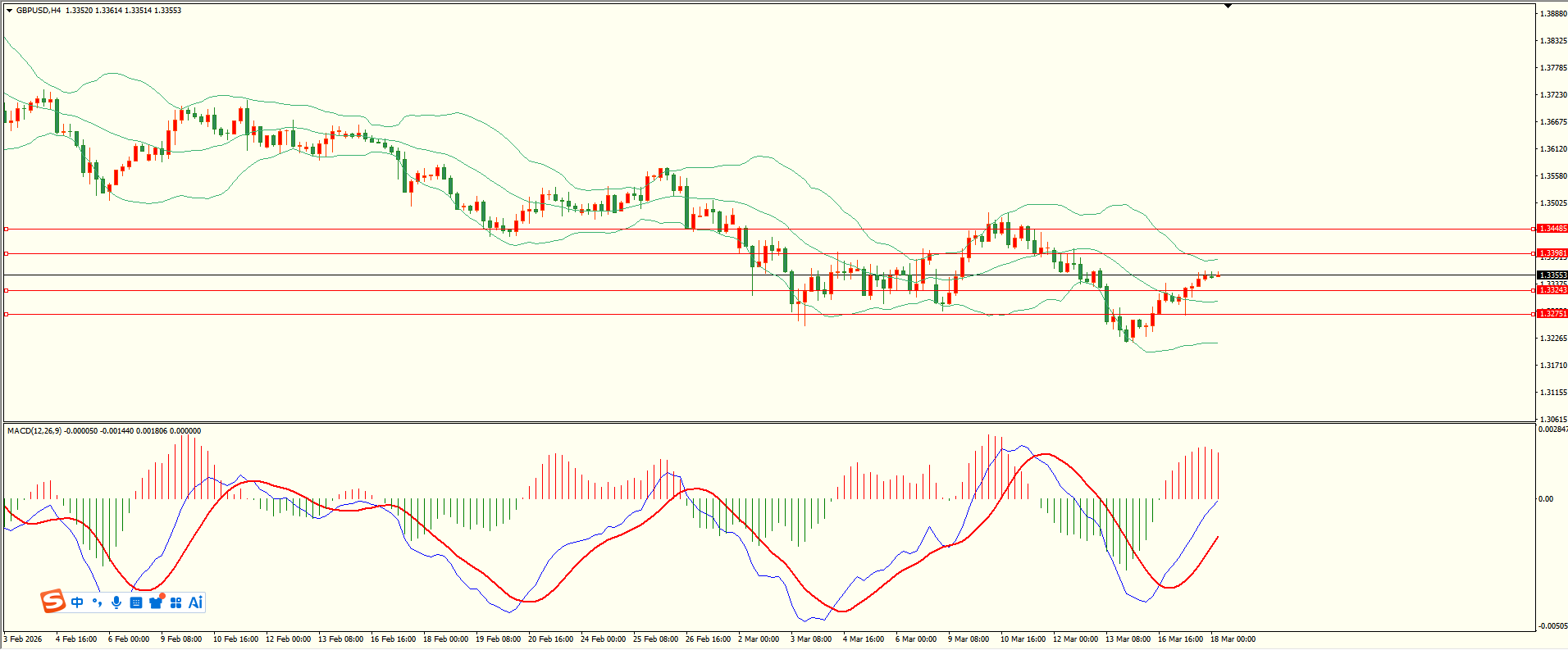The image size is (1568, 650).
Task: Launch the Ai assistant icon
Action: click(195, 602)
